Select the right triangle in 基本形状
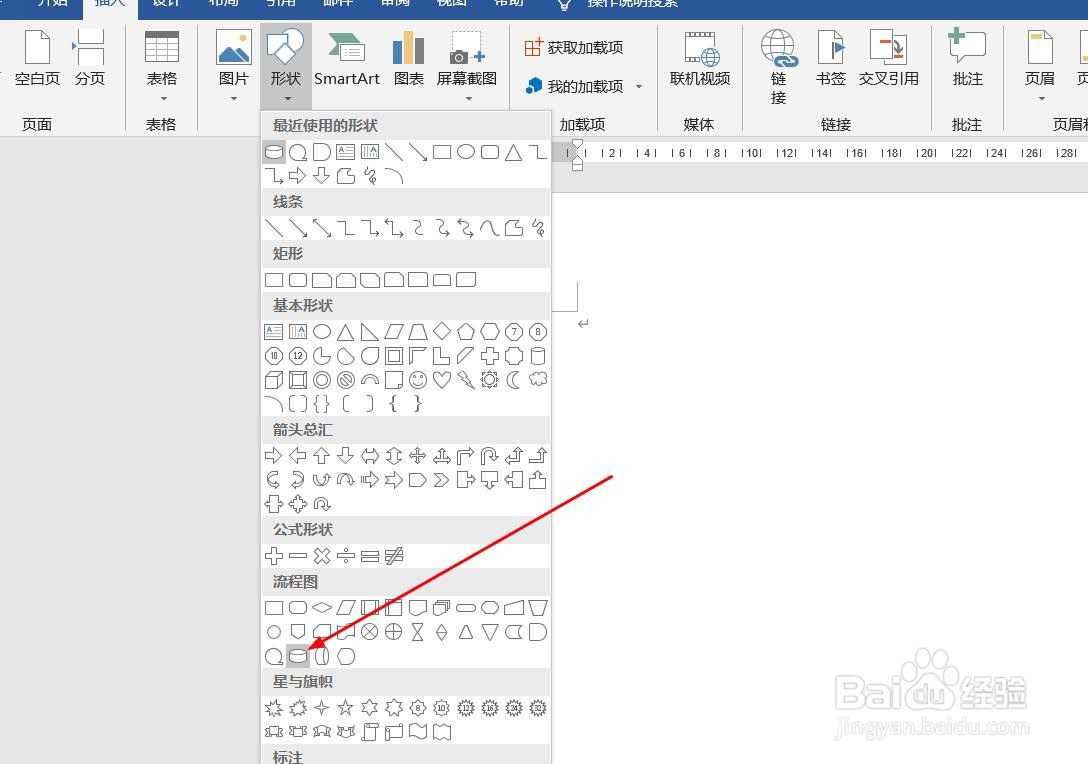1088x764 pixels. (x=370, y=332)
